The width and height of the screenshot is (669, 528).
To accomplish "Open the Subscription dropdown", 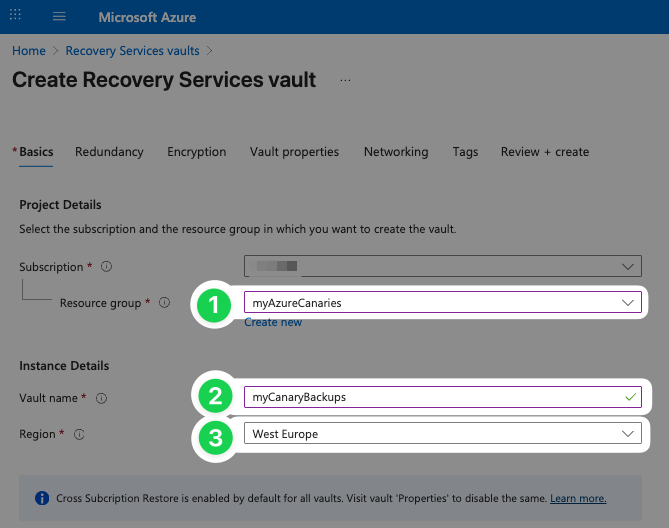I will point(442,266).
